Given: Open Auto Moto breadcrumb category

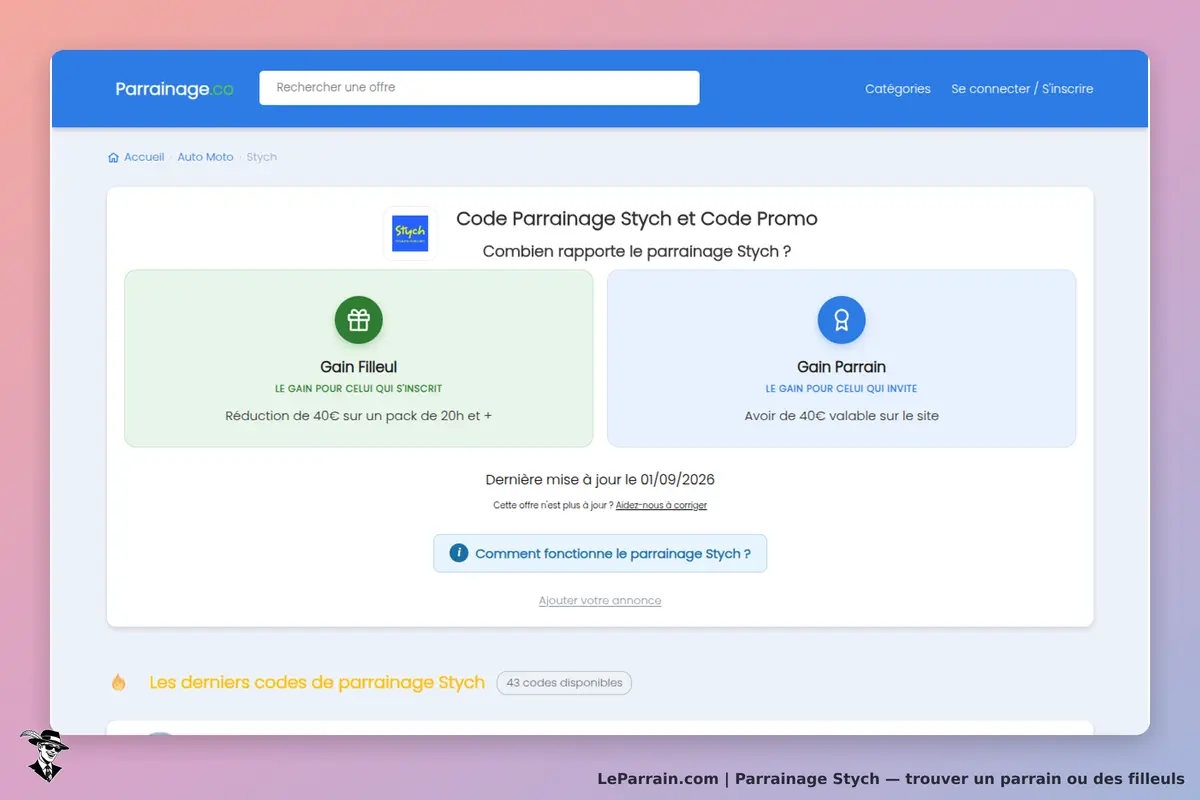Looking at the screenshot, I should pos(205,157).
